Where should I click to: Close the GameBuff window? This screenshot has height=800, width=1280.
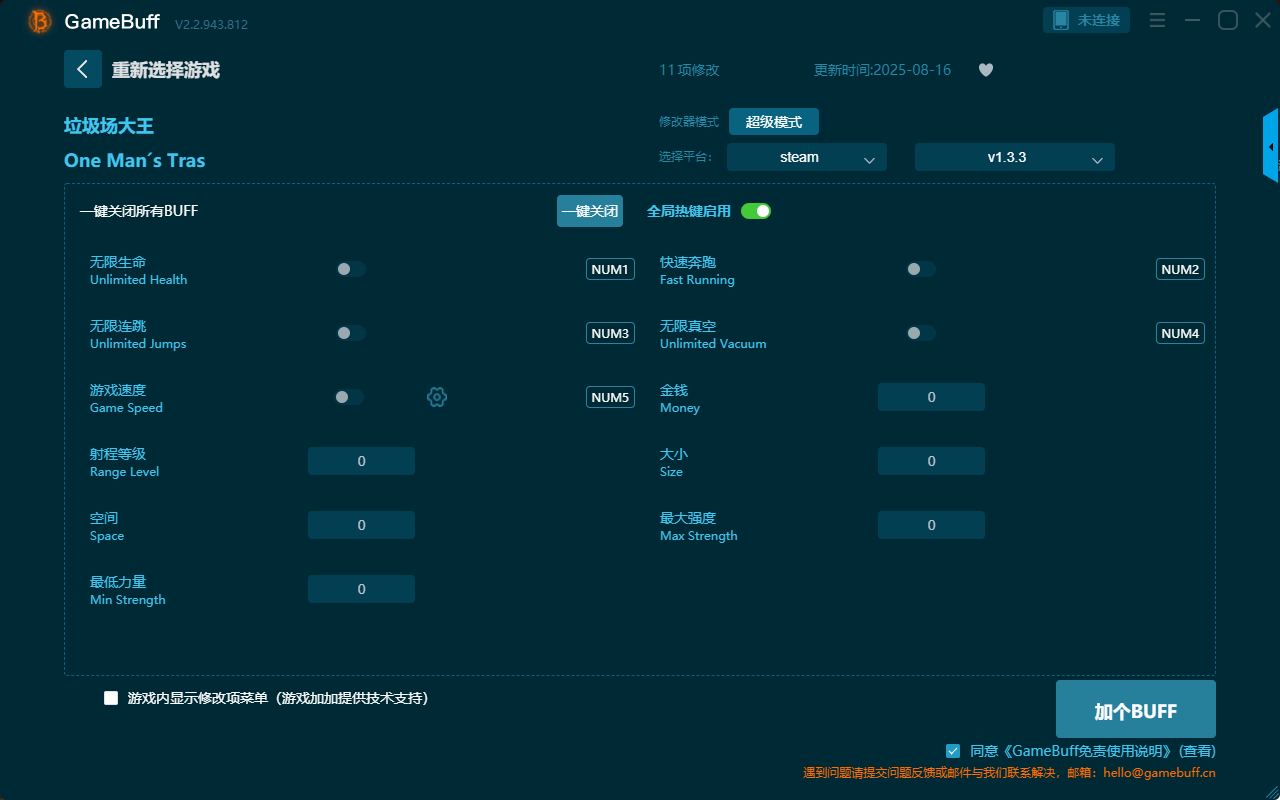1263,20
